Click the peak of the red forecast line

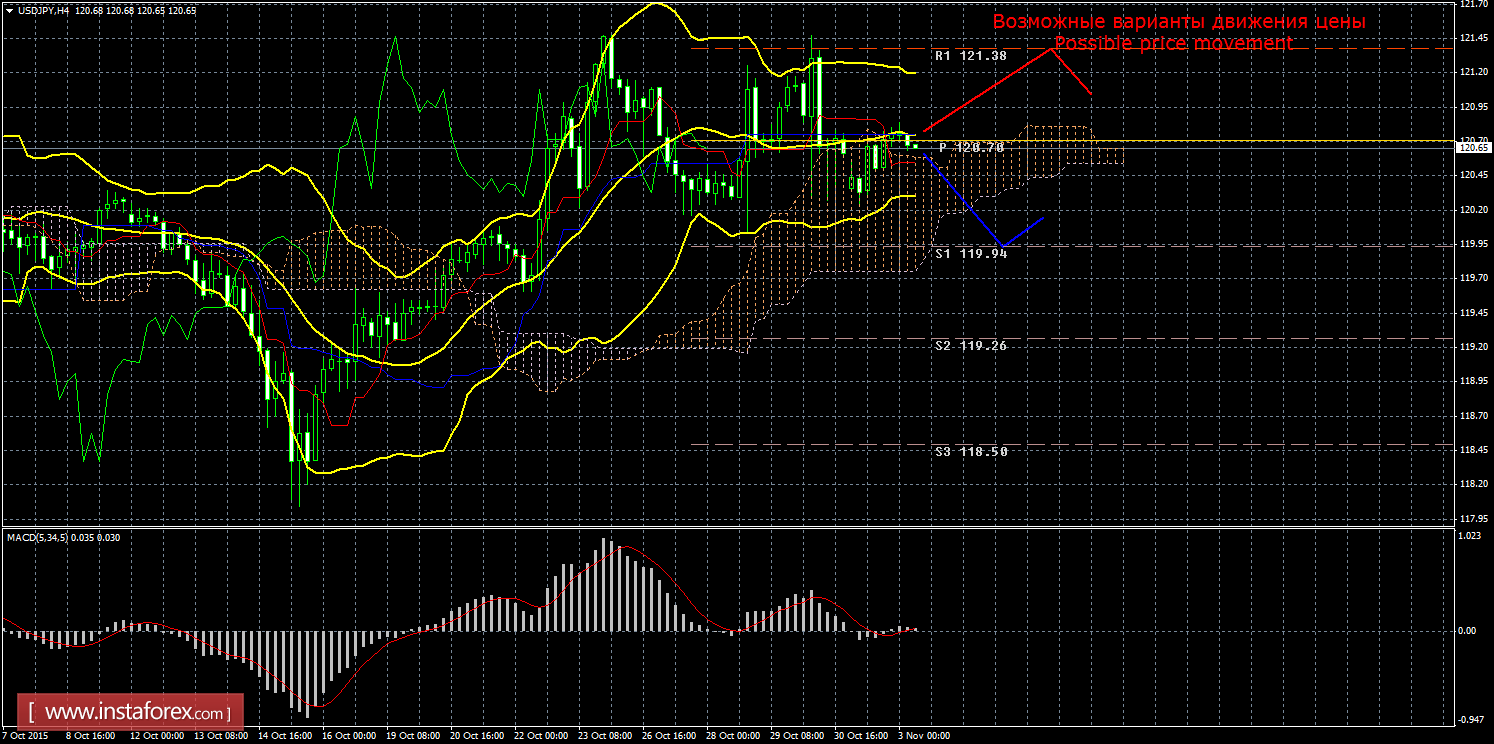(x=1054, y=48)
